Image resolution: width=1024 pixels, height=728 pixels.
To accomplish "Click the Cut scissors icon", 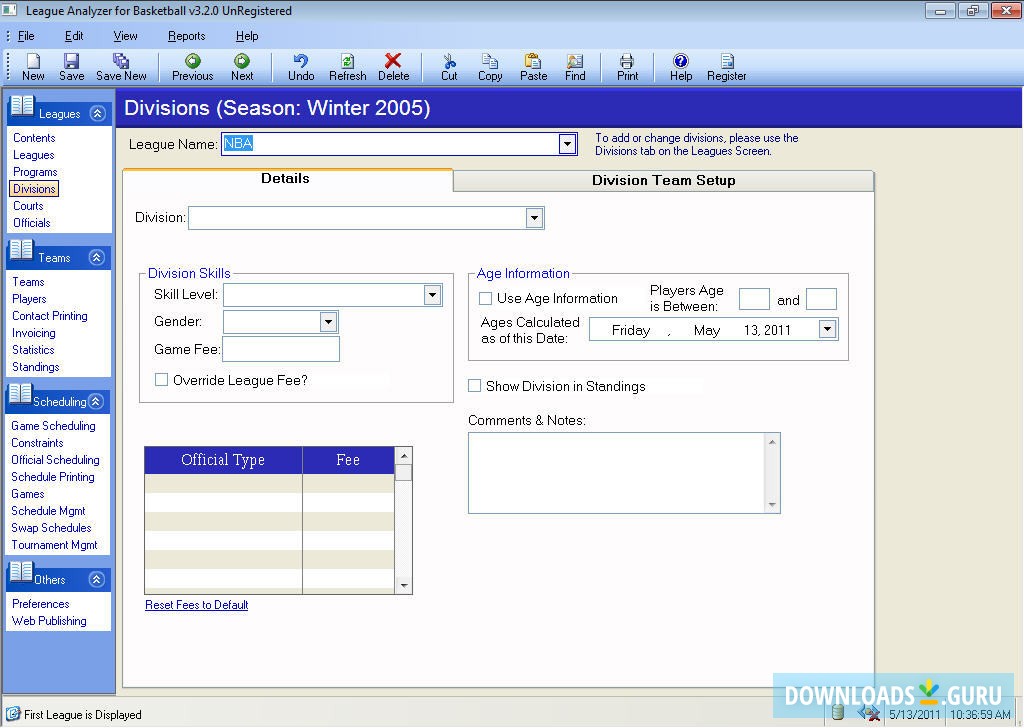I will pos(449,61).
